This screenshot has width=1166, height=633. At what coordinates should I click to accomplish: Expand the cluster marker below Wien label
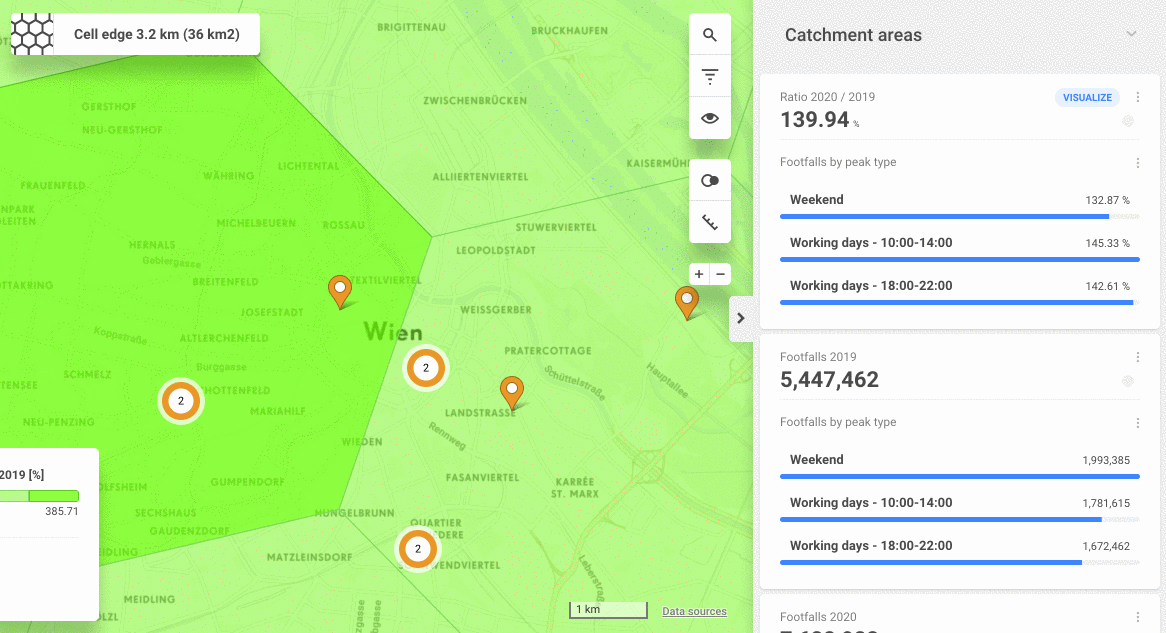click(x=426, y=368)
